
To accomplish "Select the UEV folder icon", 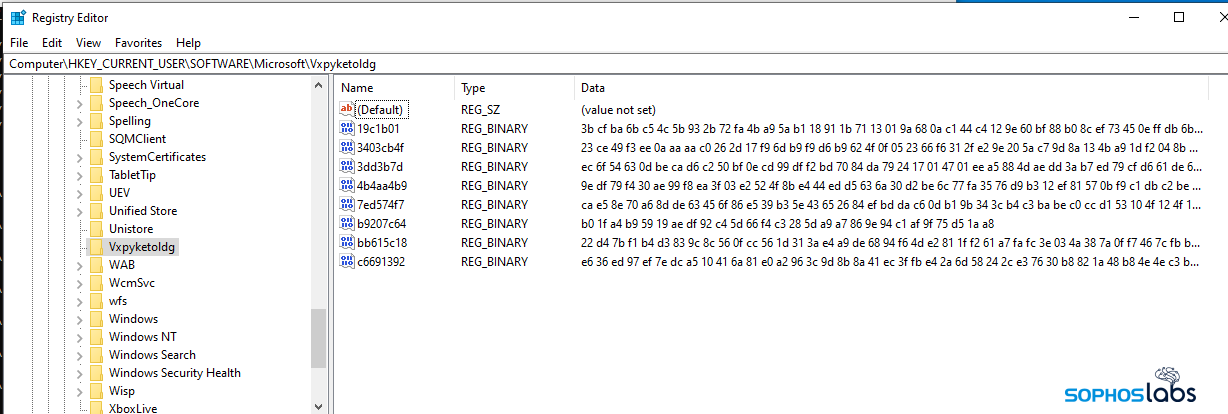I will (x=96, y=193).
